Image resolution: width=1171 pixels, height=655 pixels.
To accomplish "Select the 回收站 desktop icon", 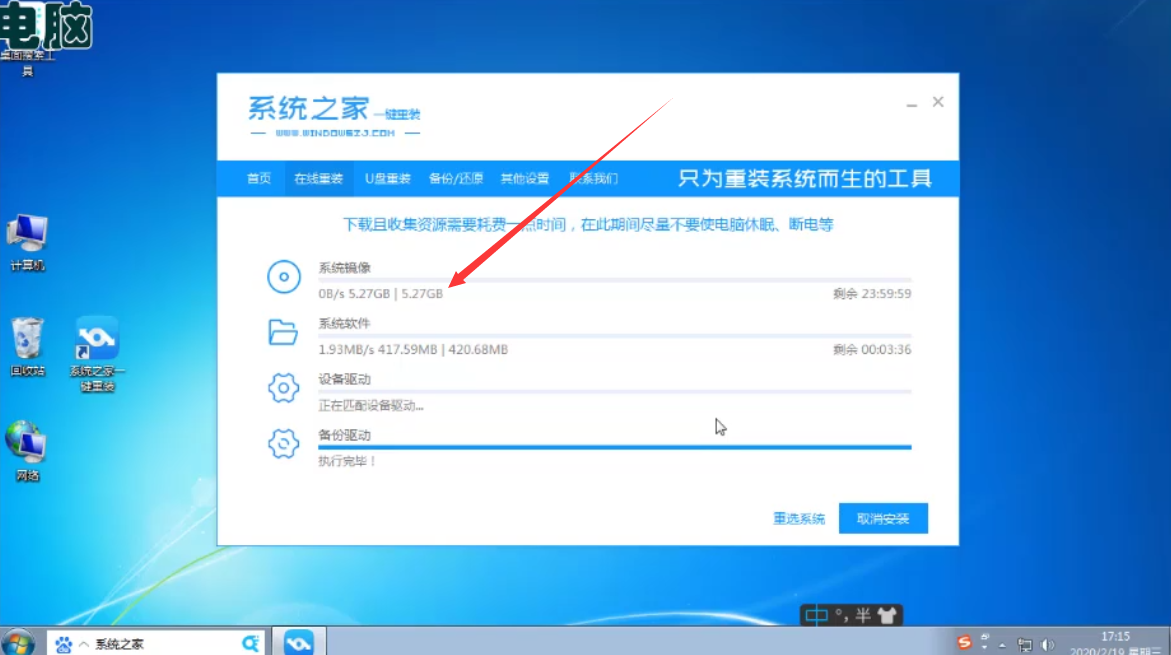I will 28,347.
